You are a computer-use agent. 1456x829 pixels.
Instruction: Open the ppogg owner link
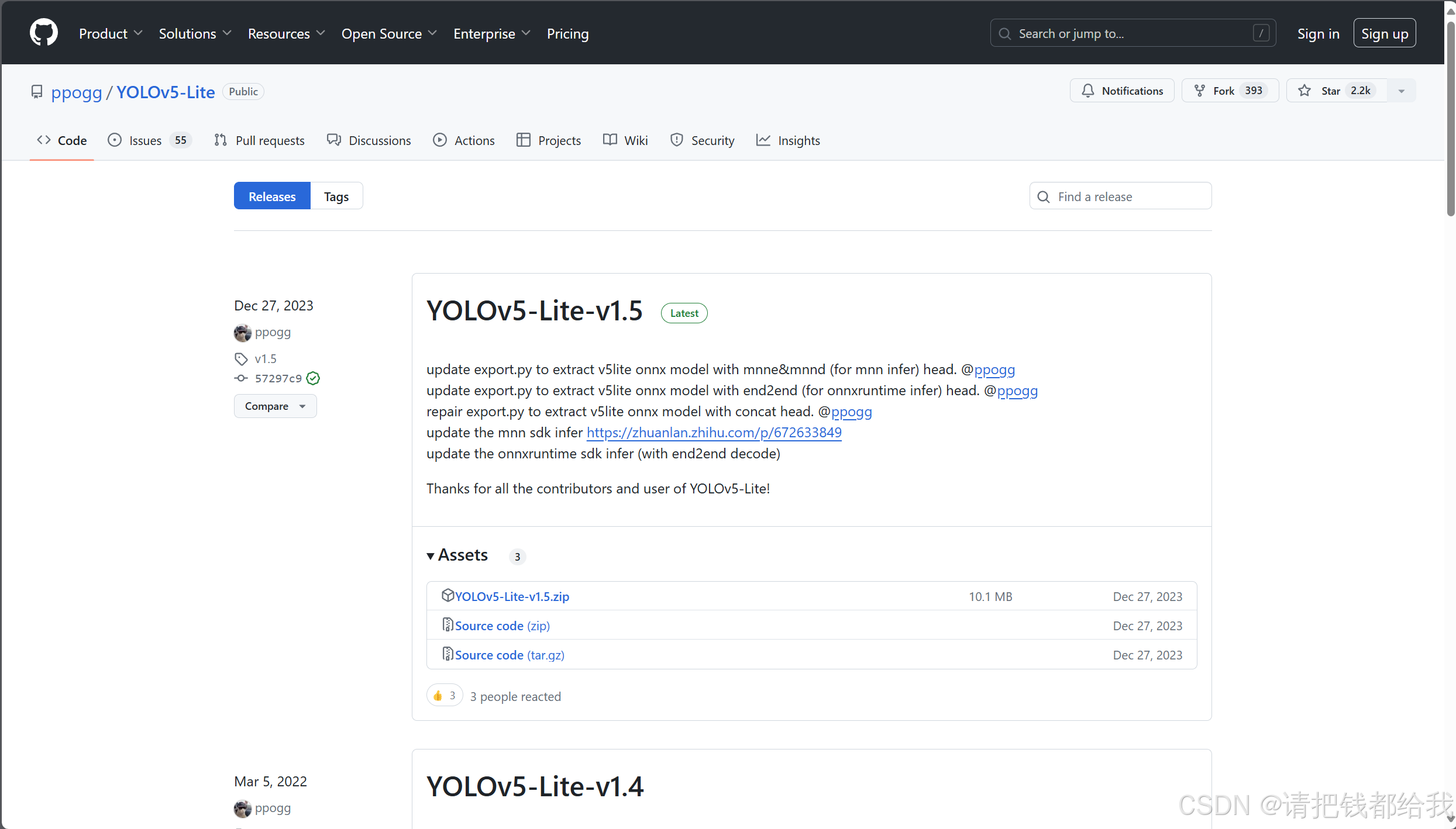coord(77,92)
